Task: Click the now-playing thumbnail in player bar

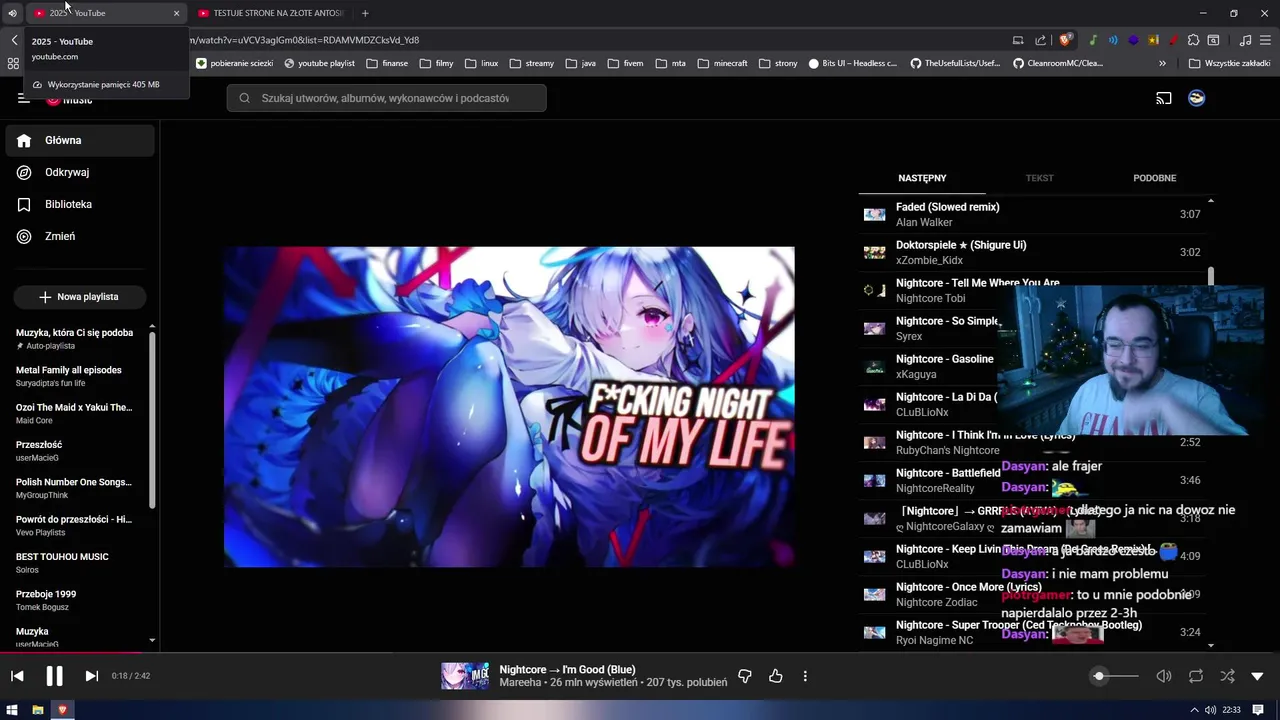Action: tap(465, 676)
